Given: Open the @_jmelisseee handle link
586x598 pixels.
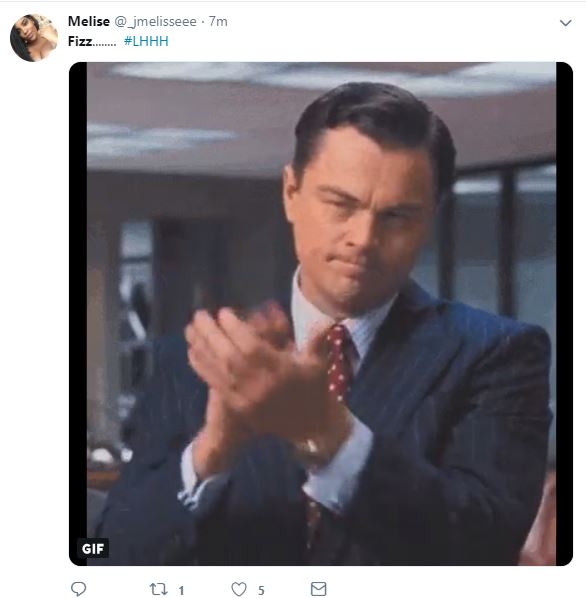Looking at the screenshot, I should click(x=156, y=22).
